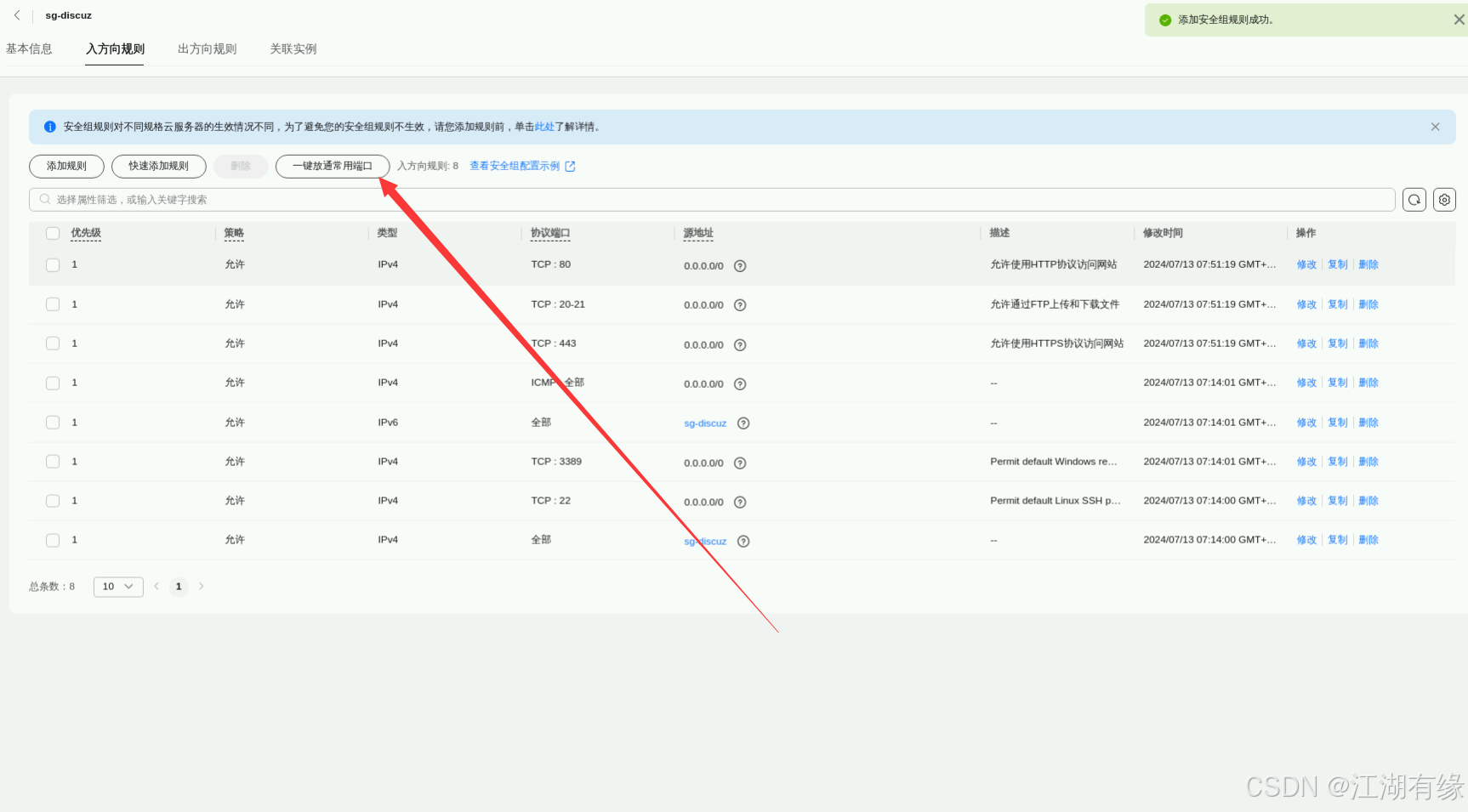This screenshot has height=812, width=1468.
Task: Click help icon in the IPv6 rule row
Action: click(x=743, y=423)
